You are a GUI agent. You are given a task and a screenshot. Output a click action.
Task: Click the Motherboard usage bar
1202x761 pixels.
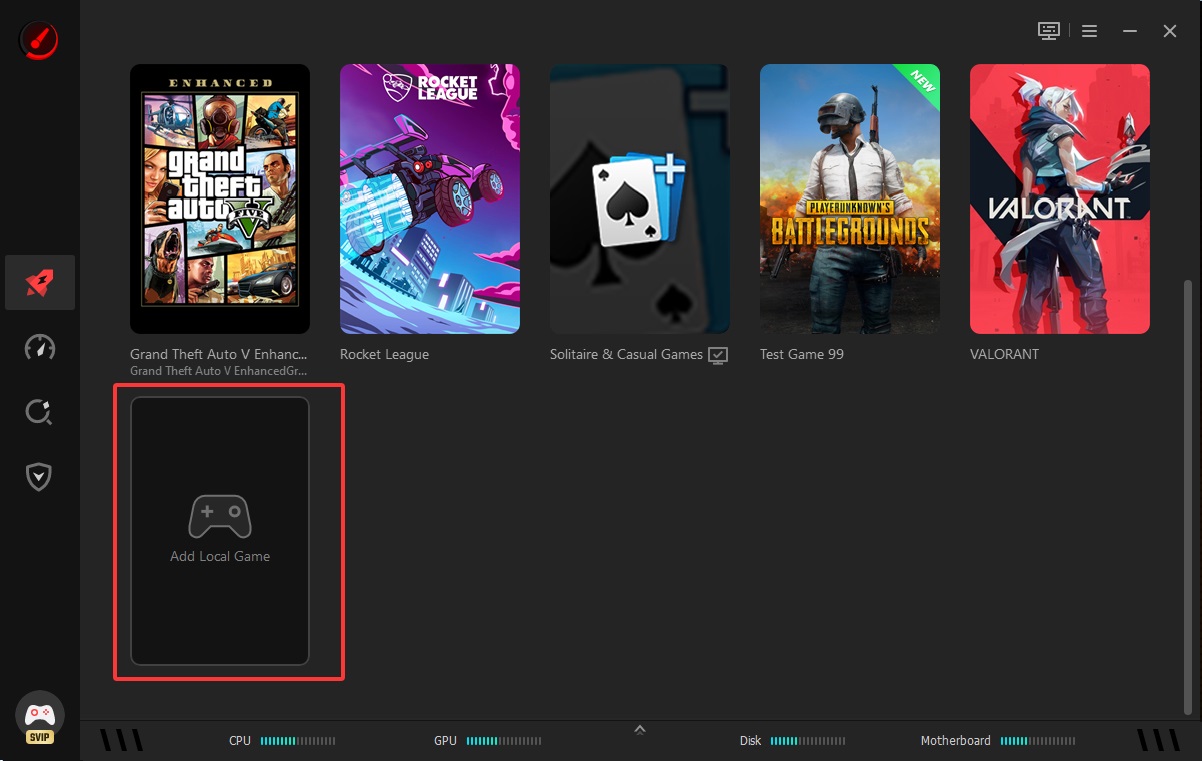[x=1037, y=741]
